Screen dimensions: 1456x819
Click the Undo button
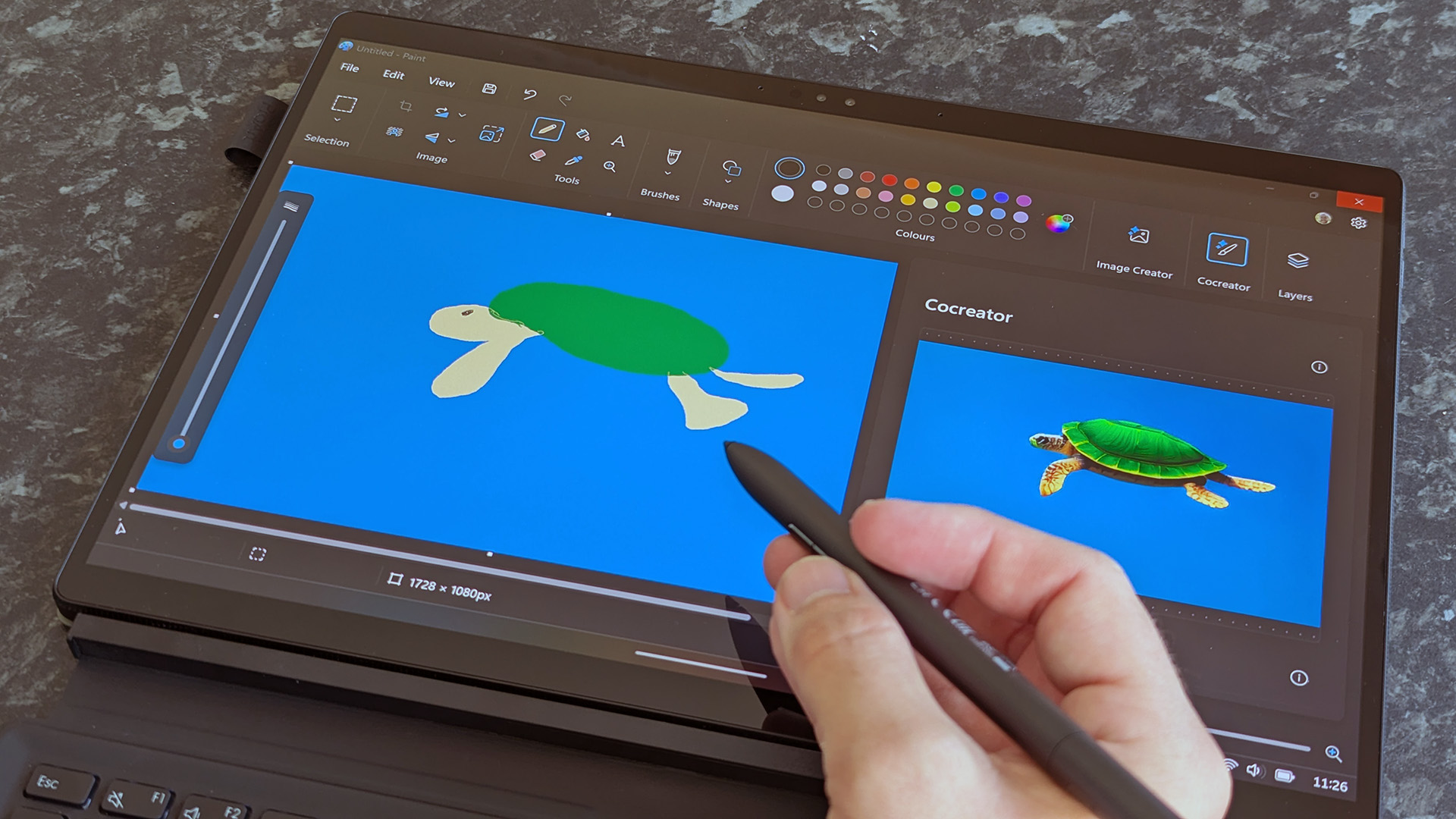[529, 92]
